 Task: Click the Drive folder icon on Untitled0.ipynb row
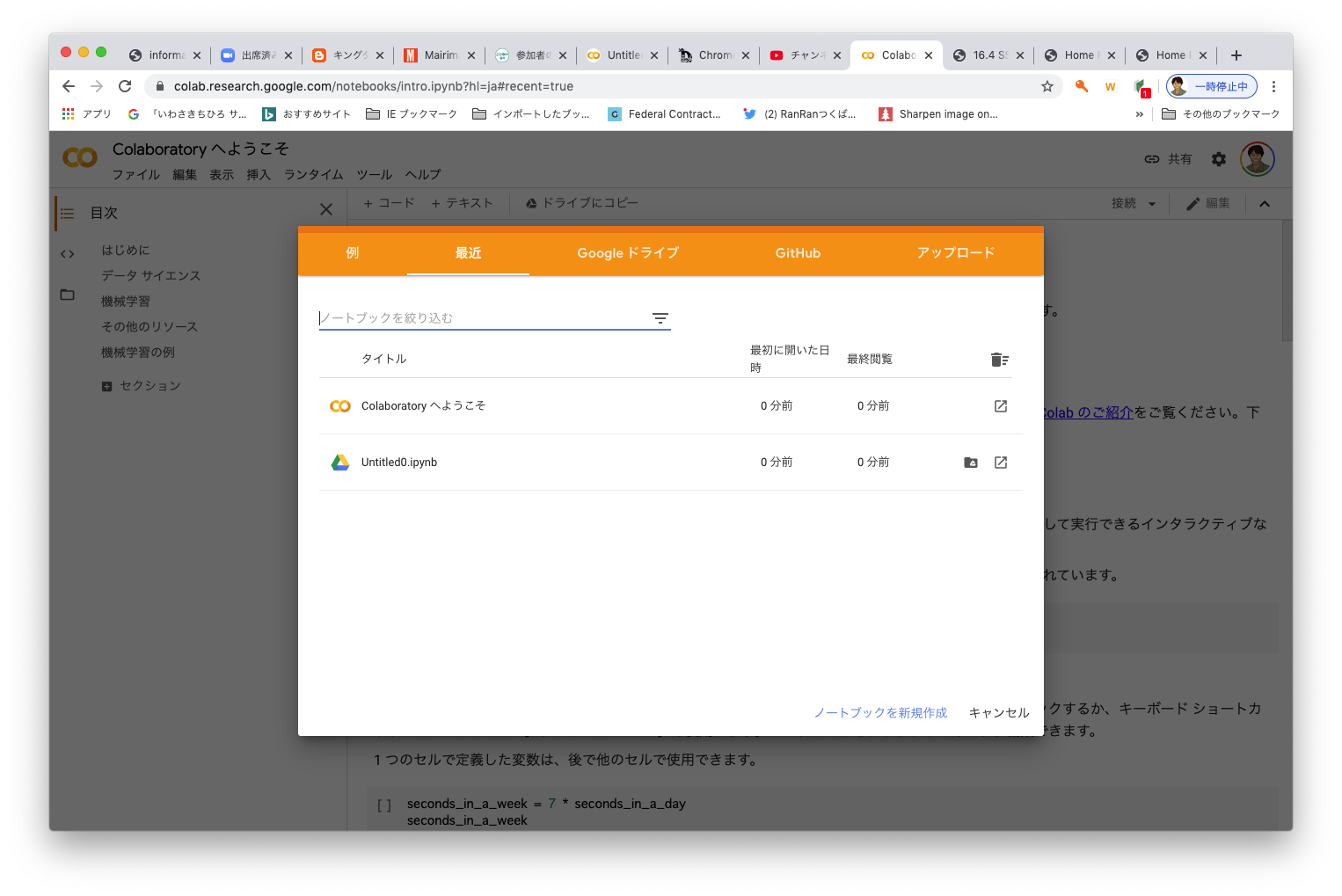click(971, 463)
